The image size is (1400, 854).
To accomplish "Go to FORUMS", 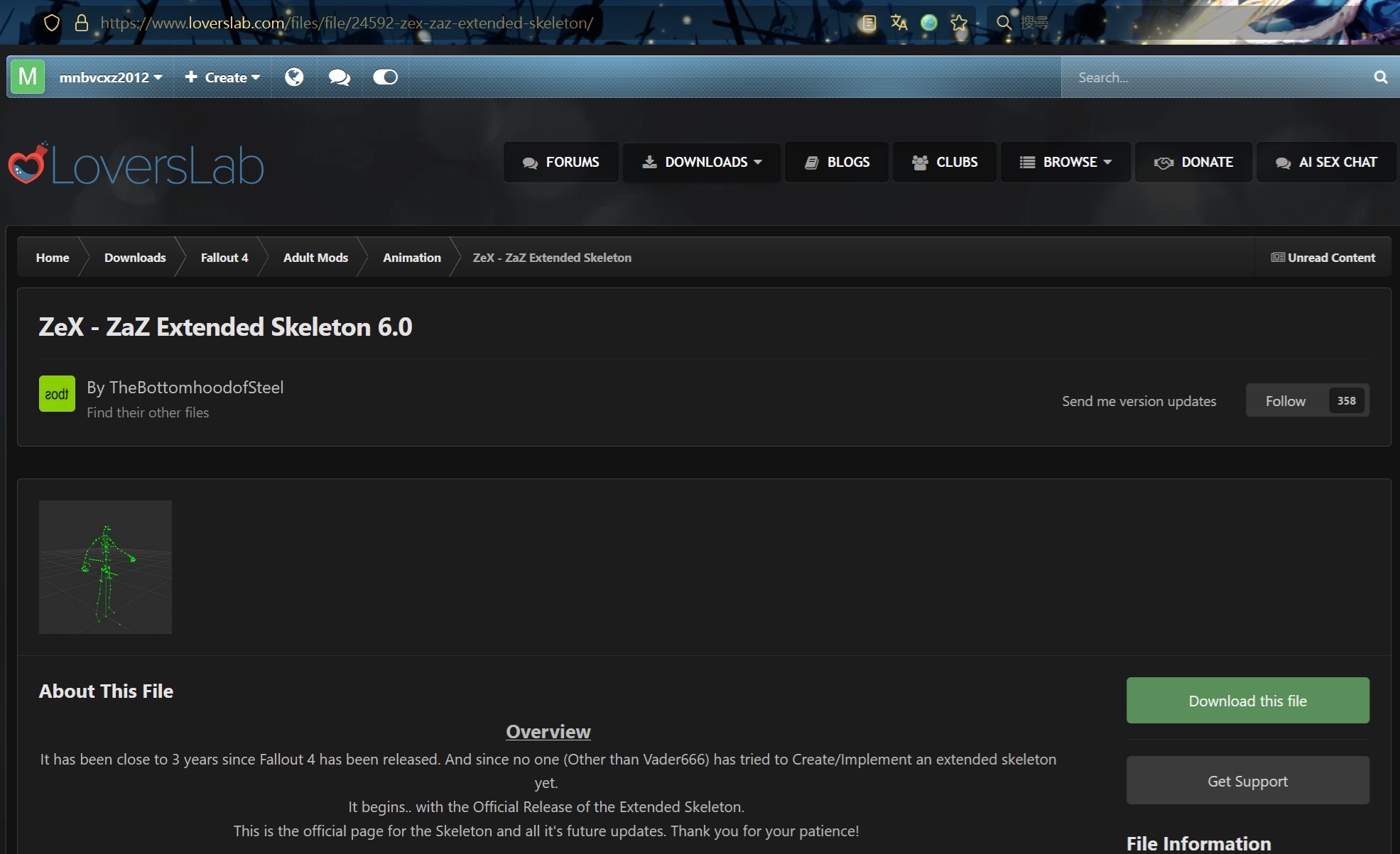I will click(561, 163).
